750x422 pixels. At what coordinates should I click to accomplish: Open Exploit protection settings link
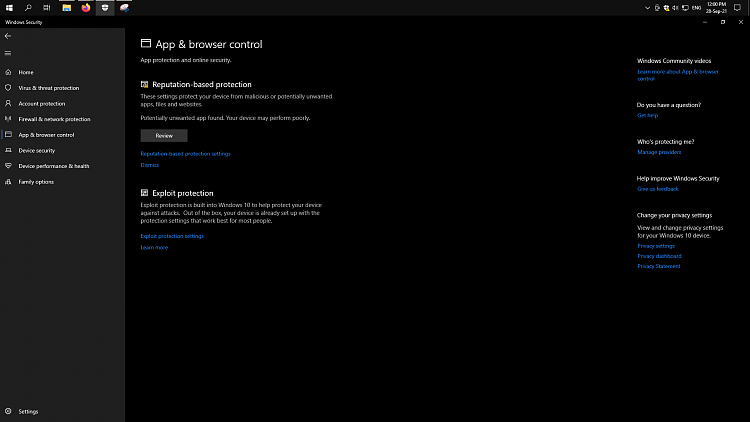172,236
